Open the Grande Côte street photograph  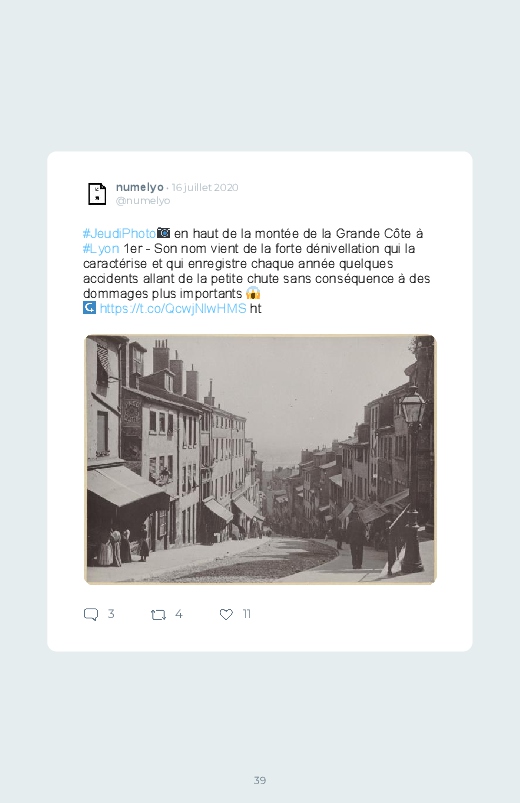[x=260, y=459]
